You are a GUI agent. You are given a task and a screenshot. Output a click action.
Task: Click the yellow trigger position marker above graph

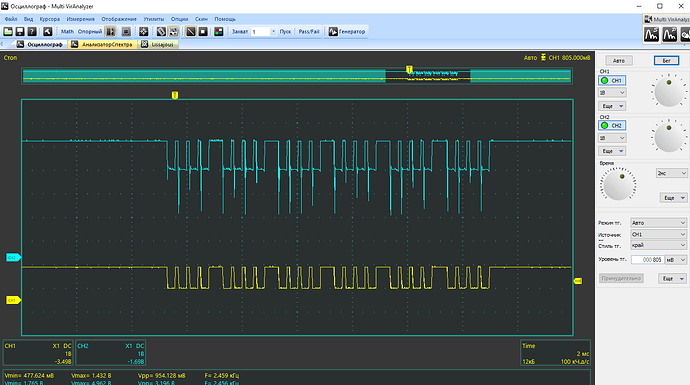[175, 95]
